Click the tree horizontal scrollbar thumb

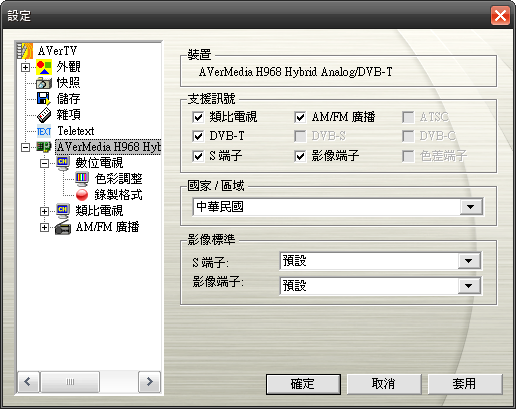click(70, 382)
